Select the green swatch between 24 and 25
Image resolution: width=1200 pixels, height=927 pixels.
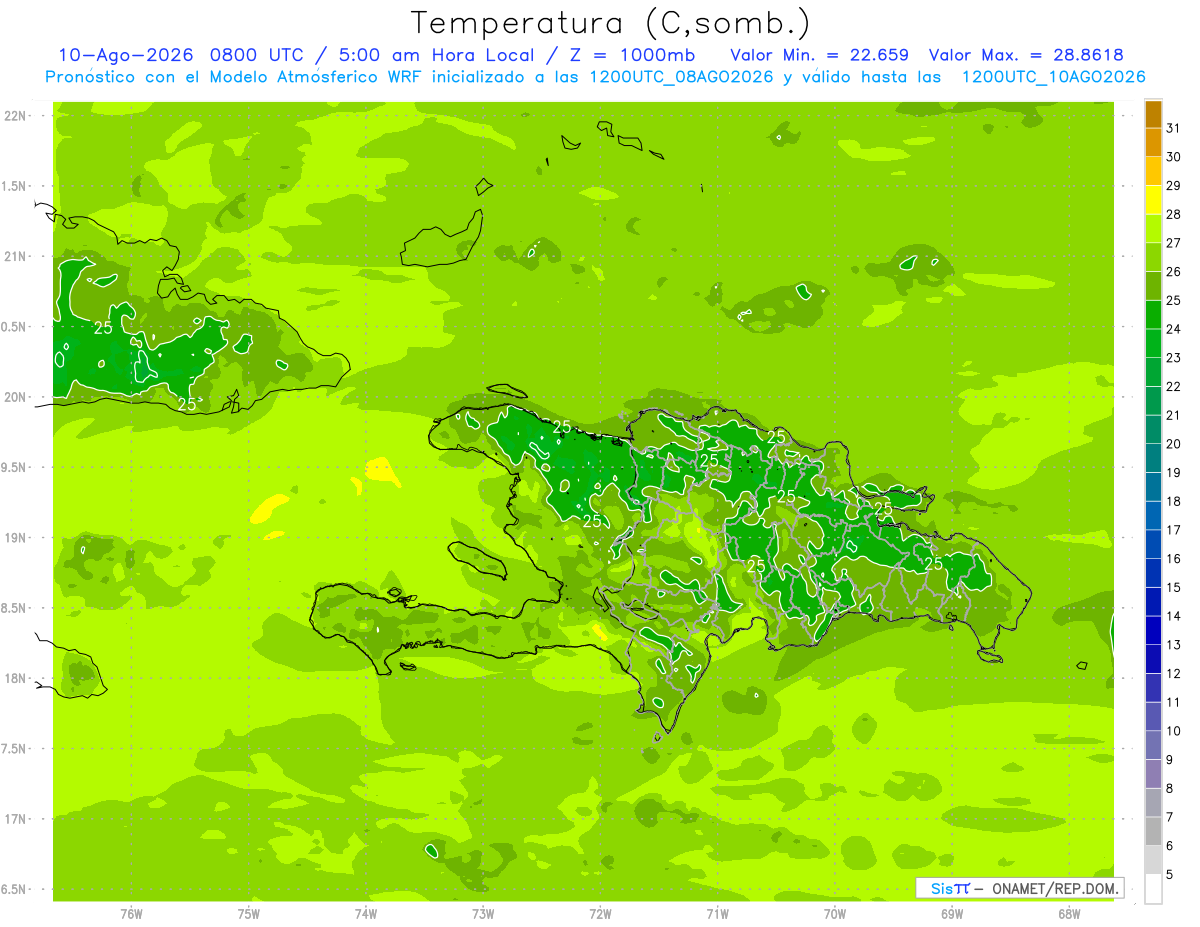(1153, 315)
